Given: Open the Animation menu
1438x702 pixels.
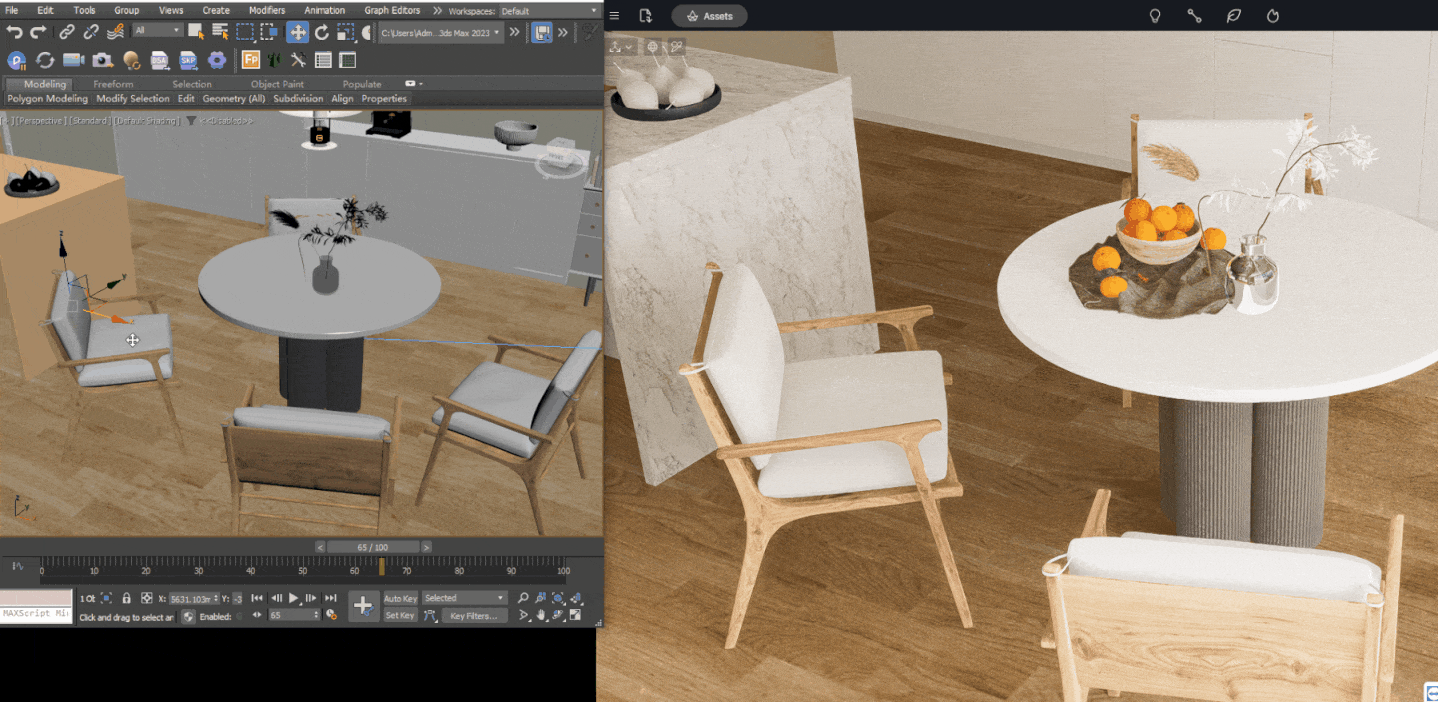Looking at the screenshot, I should (x=325, y=10).
